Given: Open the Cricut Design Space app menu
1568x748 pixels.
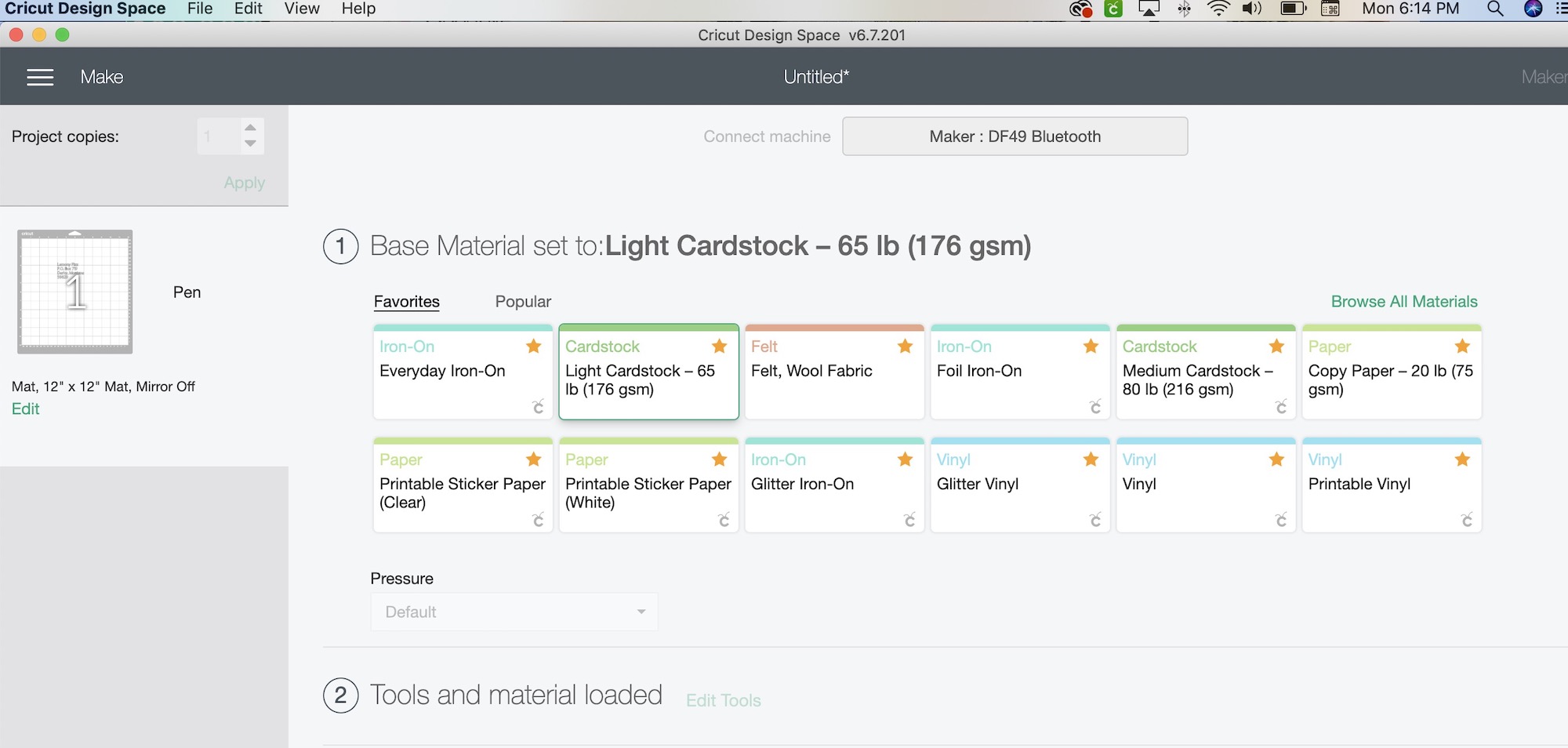Looking at the screenshot, I should (x=85, y=9).
